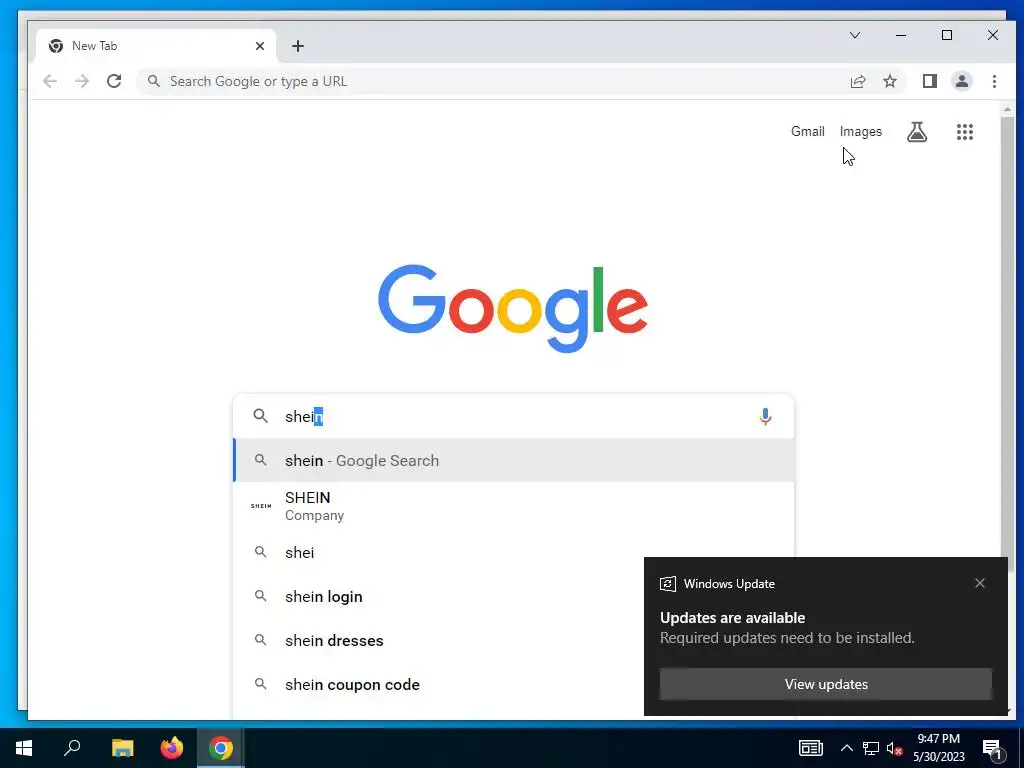Image resolution: width=1024 pixels, height=768 pixels.
Task: Maximize the Chrome window
Action: [946, 35]
